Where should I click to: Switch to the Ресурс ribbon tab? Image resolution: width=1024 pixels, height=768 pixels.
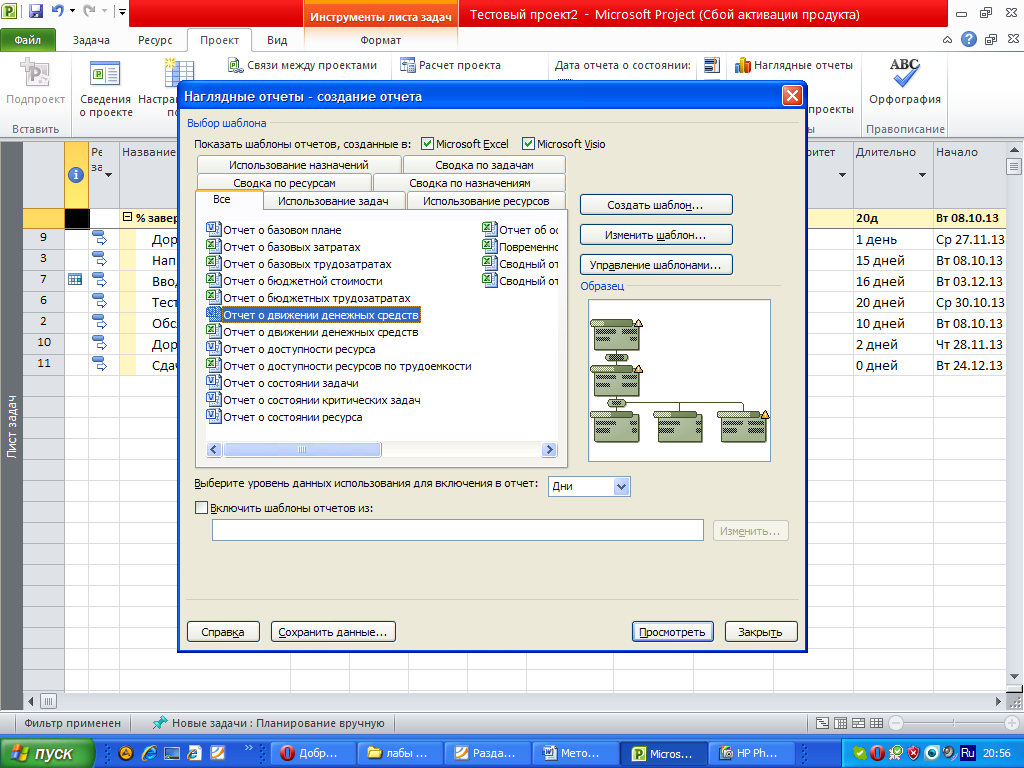[155, 40]
